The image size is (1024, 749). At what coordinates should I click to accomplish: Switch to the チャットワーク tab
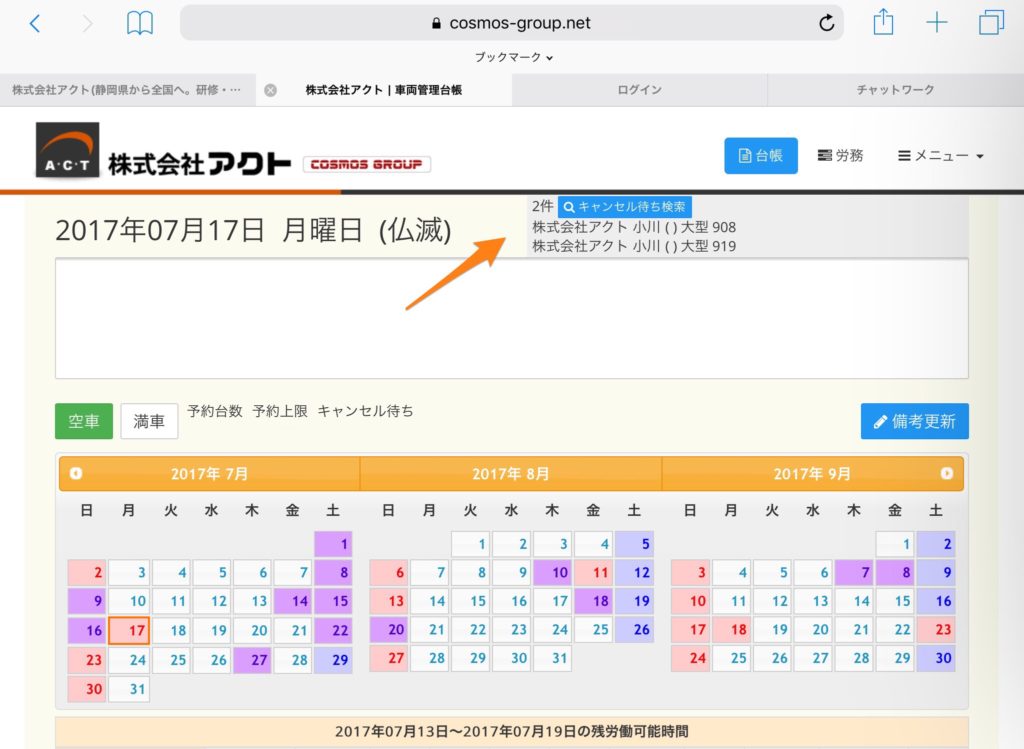(895, 90)
